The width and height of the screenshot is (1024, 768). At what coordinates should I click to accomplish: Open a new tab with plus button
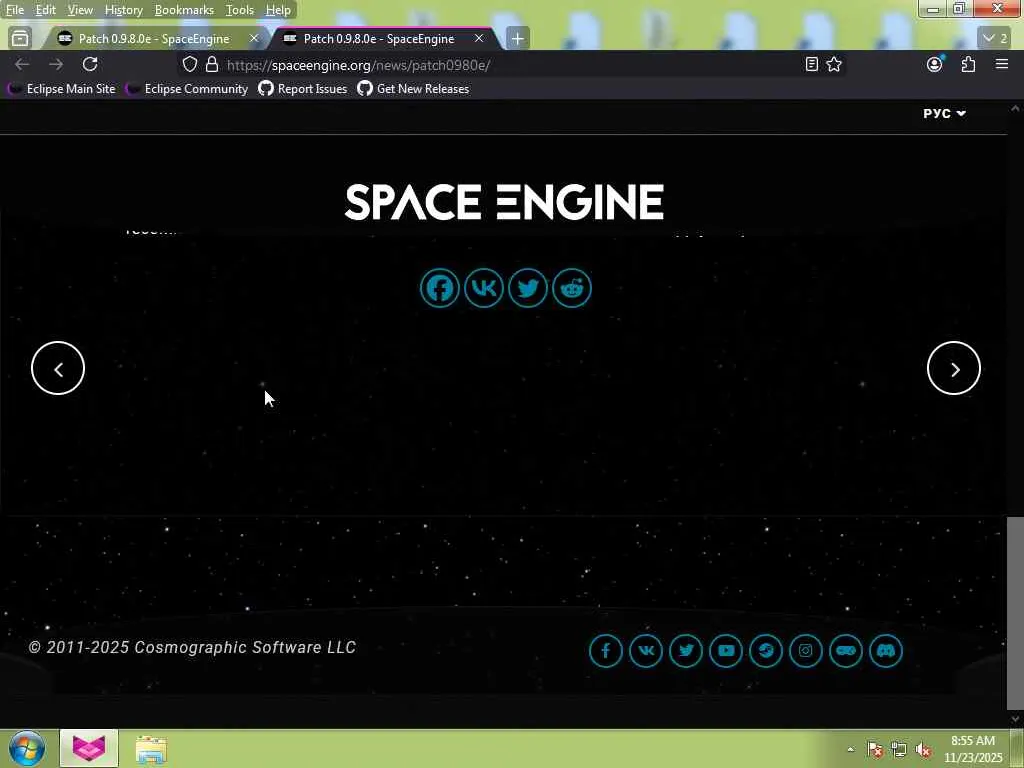(x=517, y=39)
